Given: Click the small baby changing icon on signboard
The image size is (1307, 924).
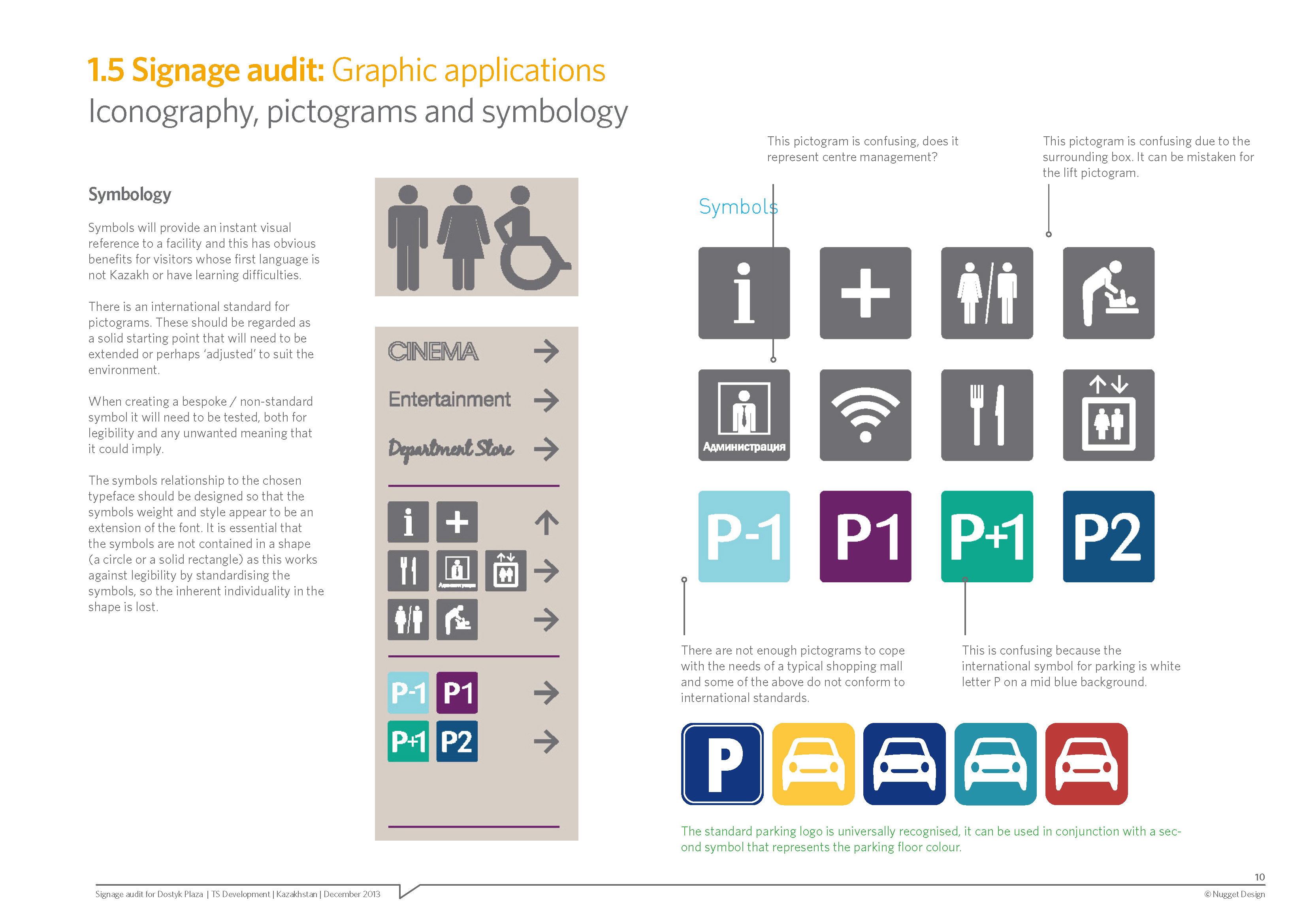Looking at the screenshot, I should click(456, 619).
